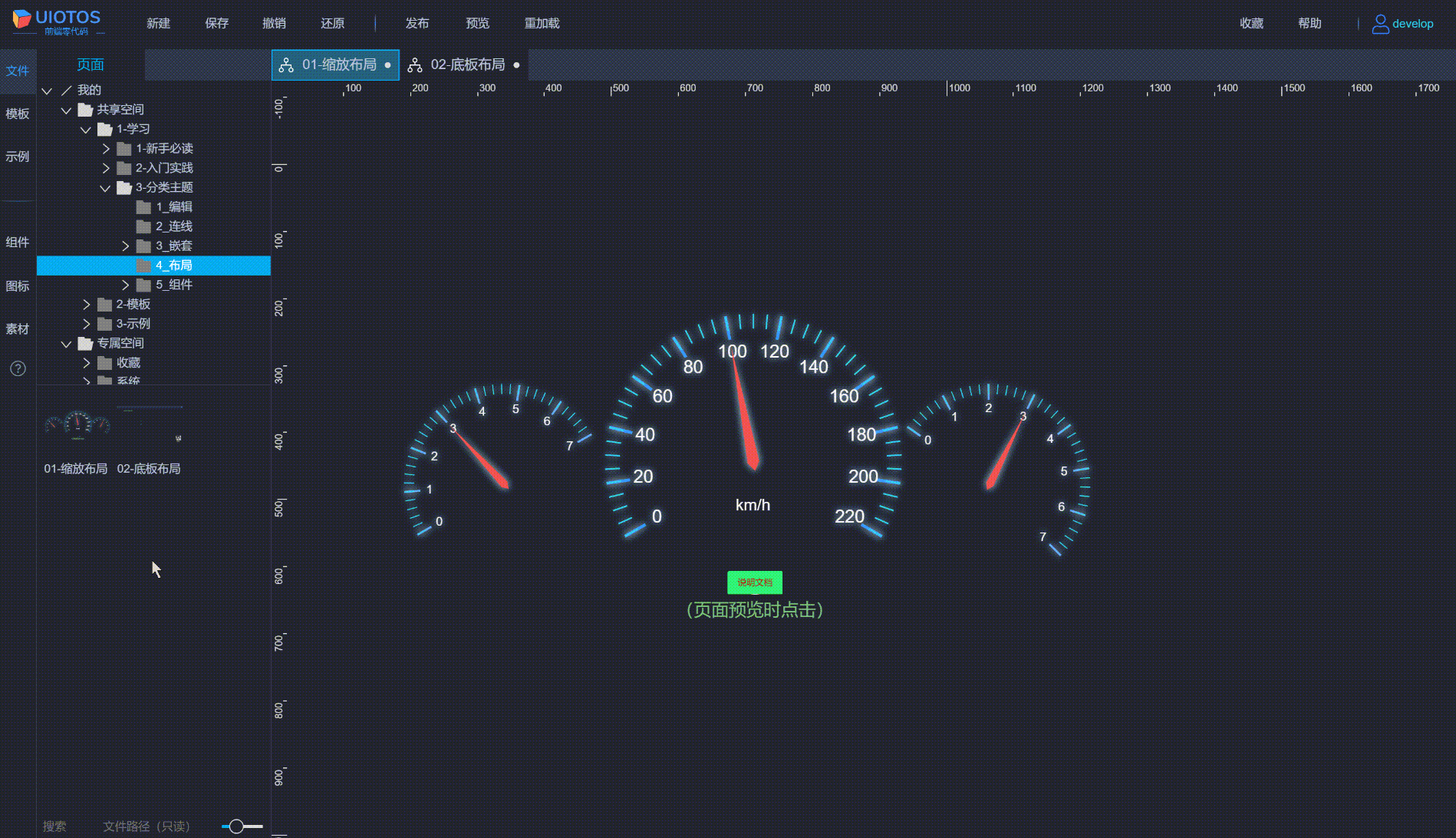The image size is (1456, 838).
Task: Expand the 1-新手必读 folder
Action: (106, 149)
